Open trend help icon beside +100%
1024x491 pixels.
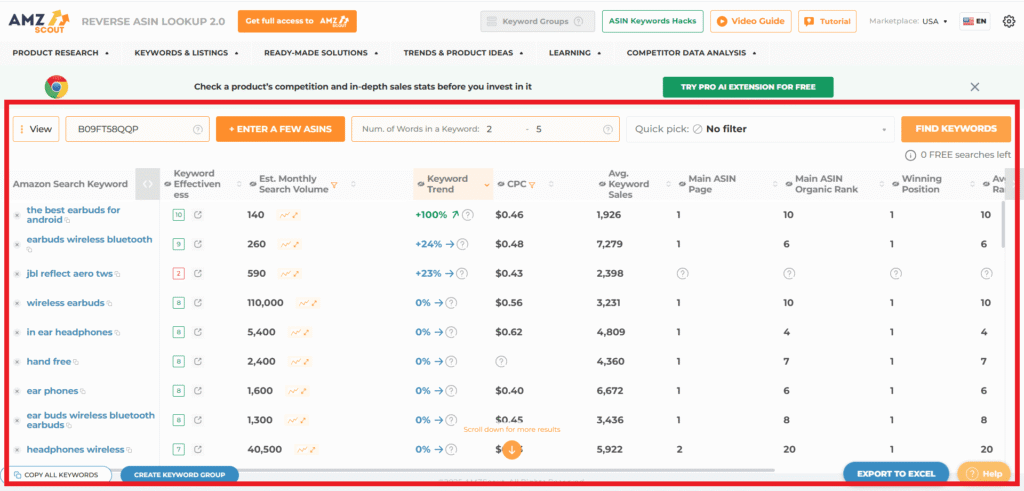pos(468,215)
